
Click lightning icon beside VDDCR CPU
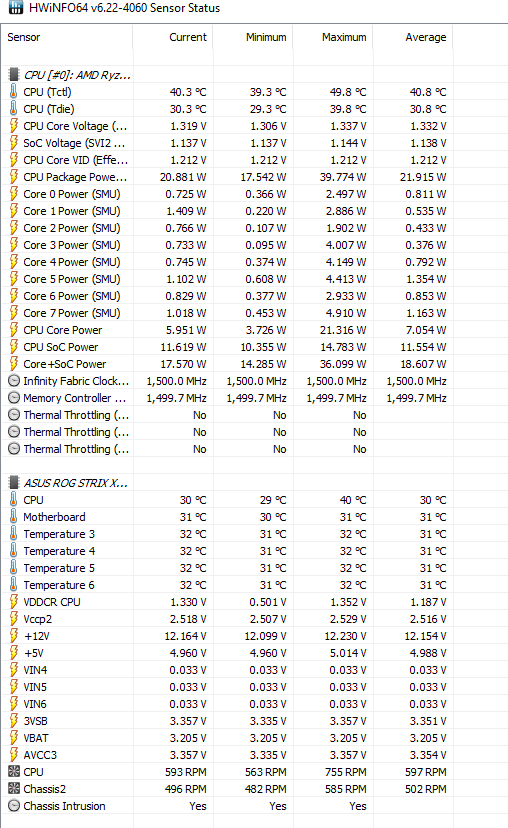(14, 601)
